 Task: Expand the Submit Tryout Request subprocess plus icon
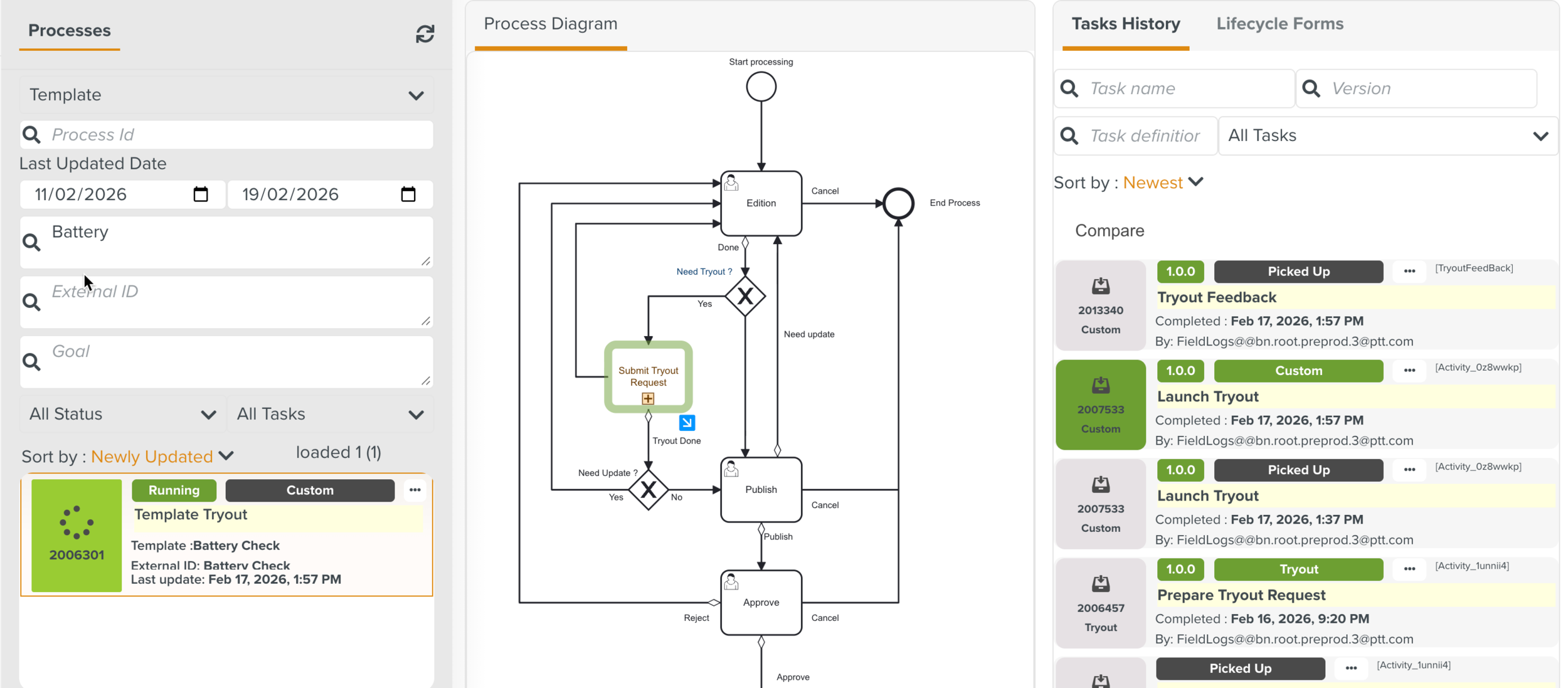pyautogui.click(x=647, y=398)
